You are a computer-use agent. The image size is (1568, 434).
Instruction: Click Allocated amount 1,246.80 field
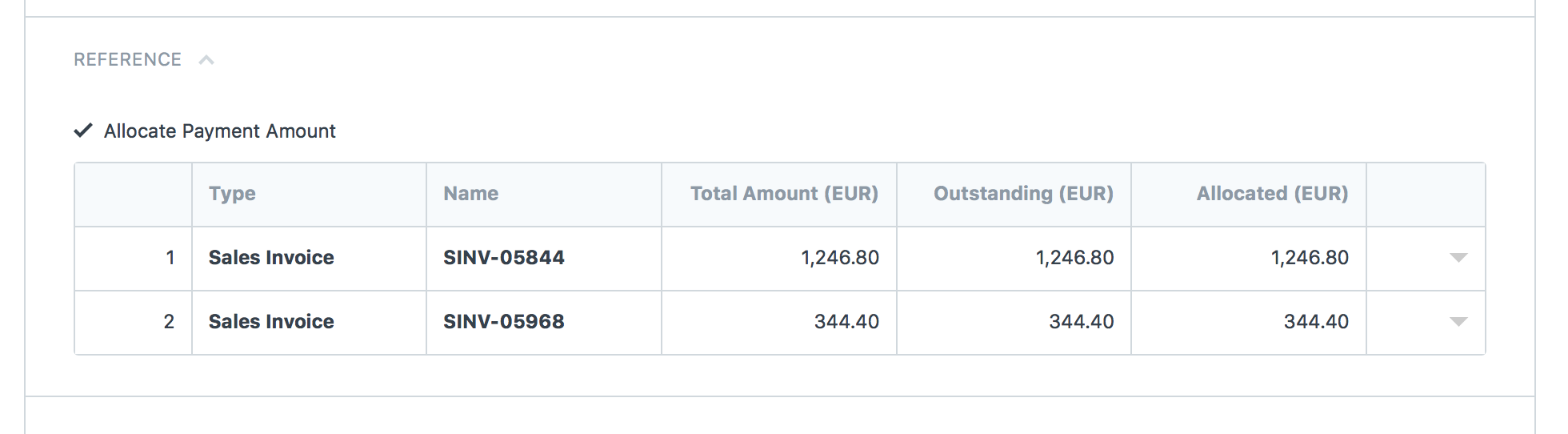(1249, 259)
